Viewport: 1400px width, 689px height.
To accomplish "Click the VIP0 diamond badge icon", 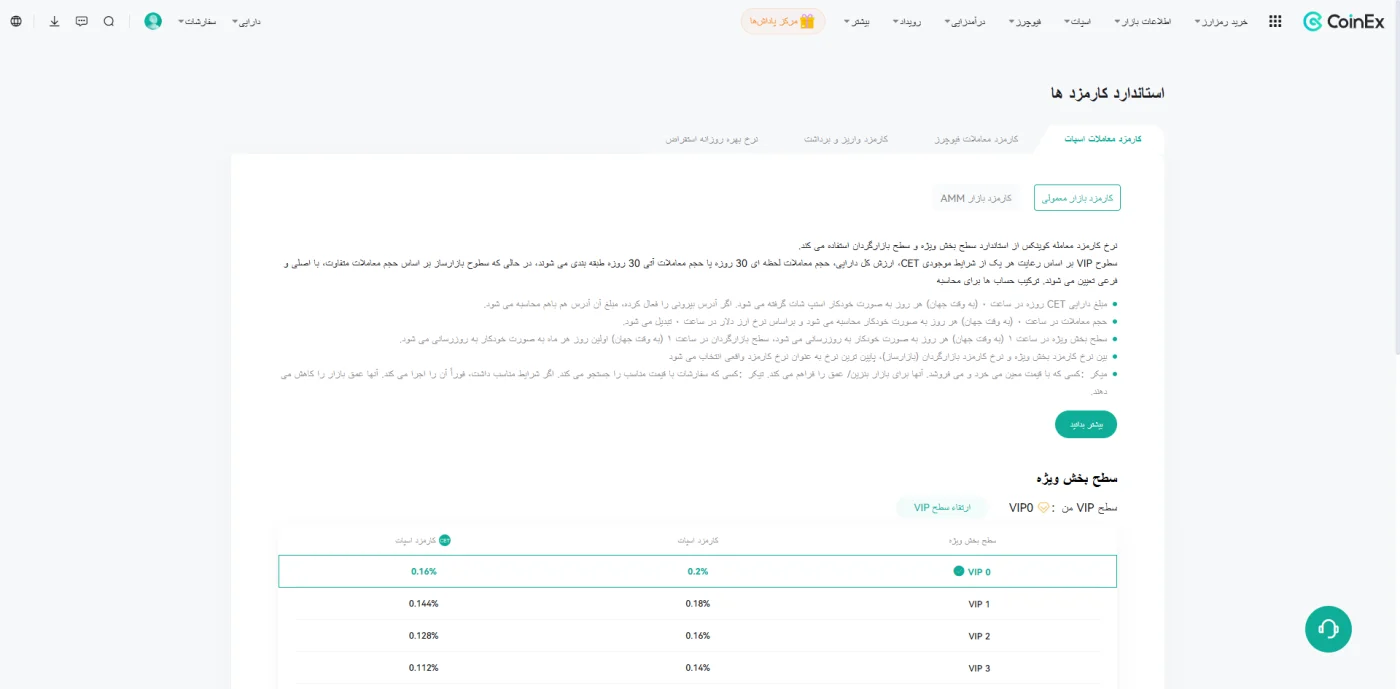I will coord(1043,508).
